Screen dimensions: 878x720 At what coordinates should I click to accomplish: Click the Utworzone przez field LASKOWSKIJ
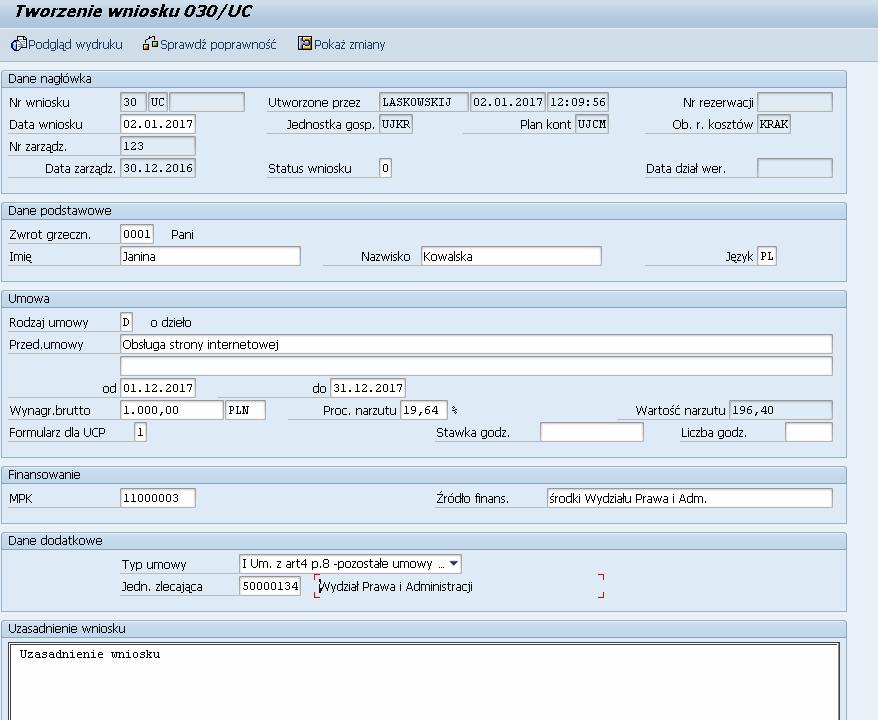pyautogui.click(x=424, y=102)
